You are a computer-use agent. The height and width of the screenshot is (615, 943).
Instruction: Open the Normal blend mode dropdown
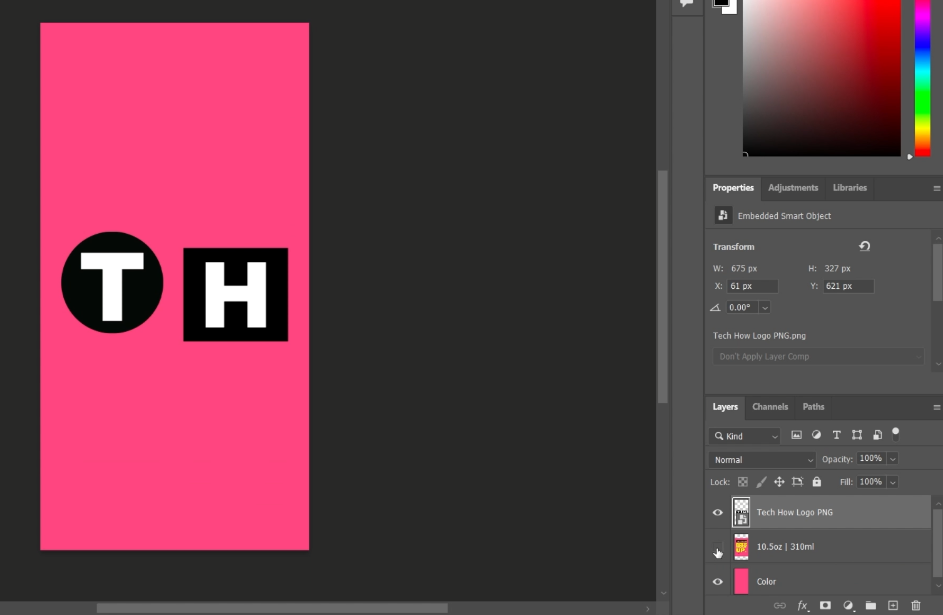click(x=762, y=460)
